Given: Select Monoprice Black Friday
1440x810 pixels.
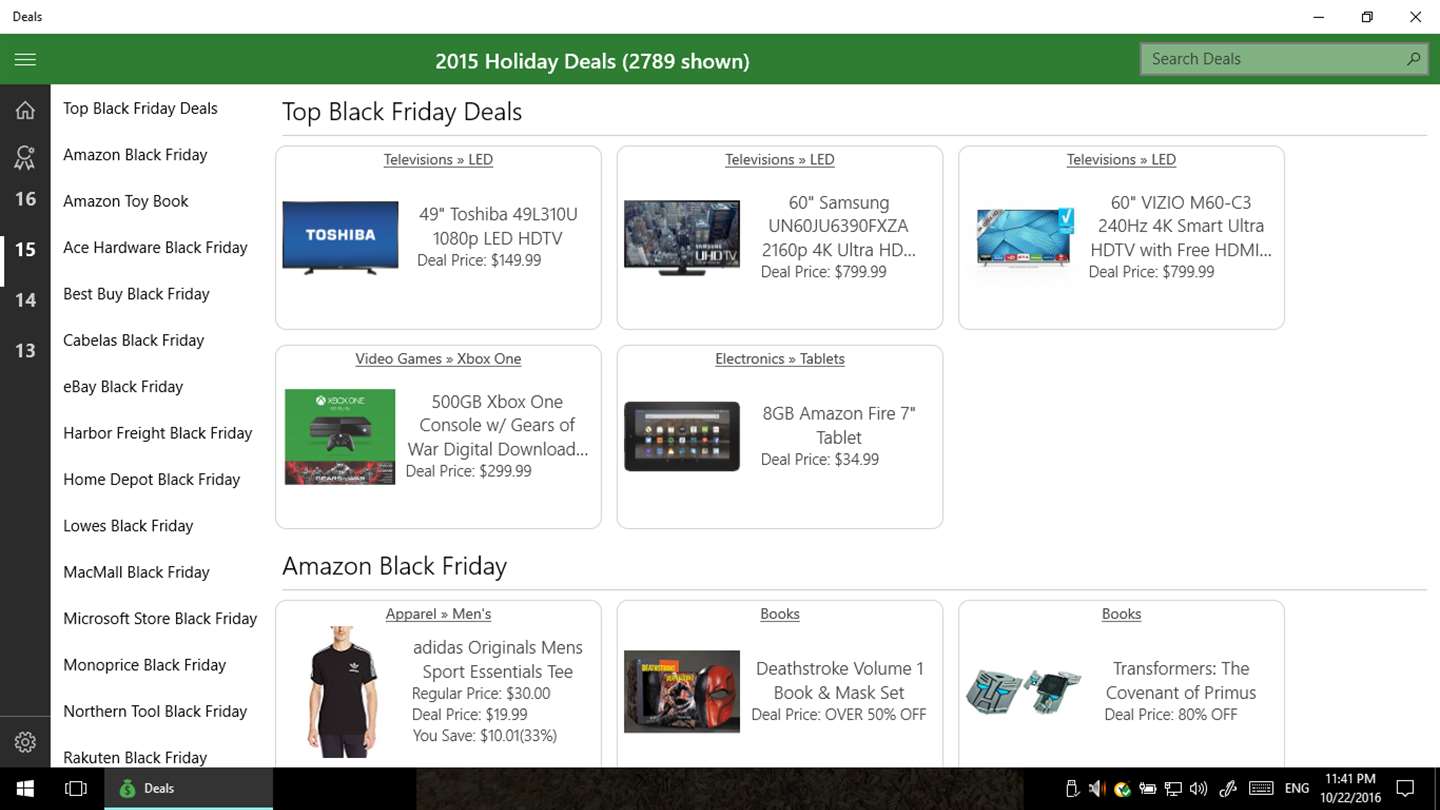Looking at the screenshot, I should [x=145, y=665].
